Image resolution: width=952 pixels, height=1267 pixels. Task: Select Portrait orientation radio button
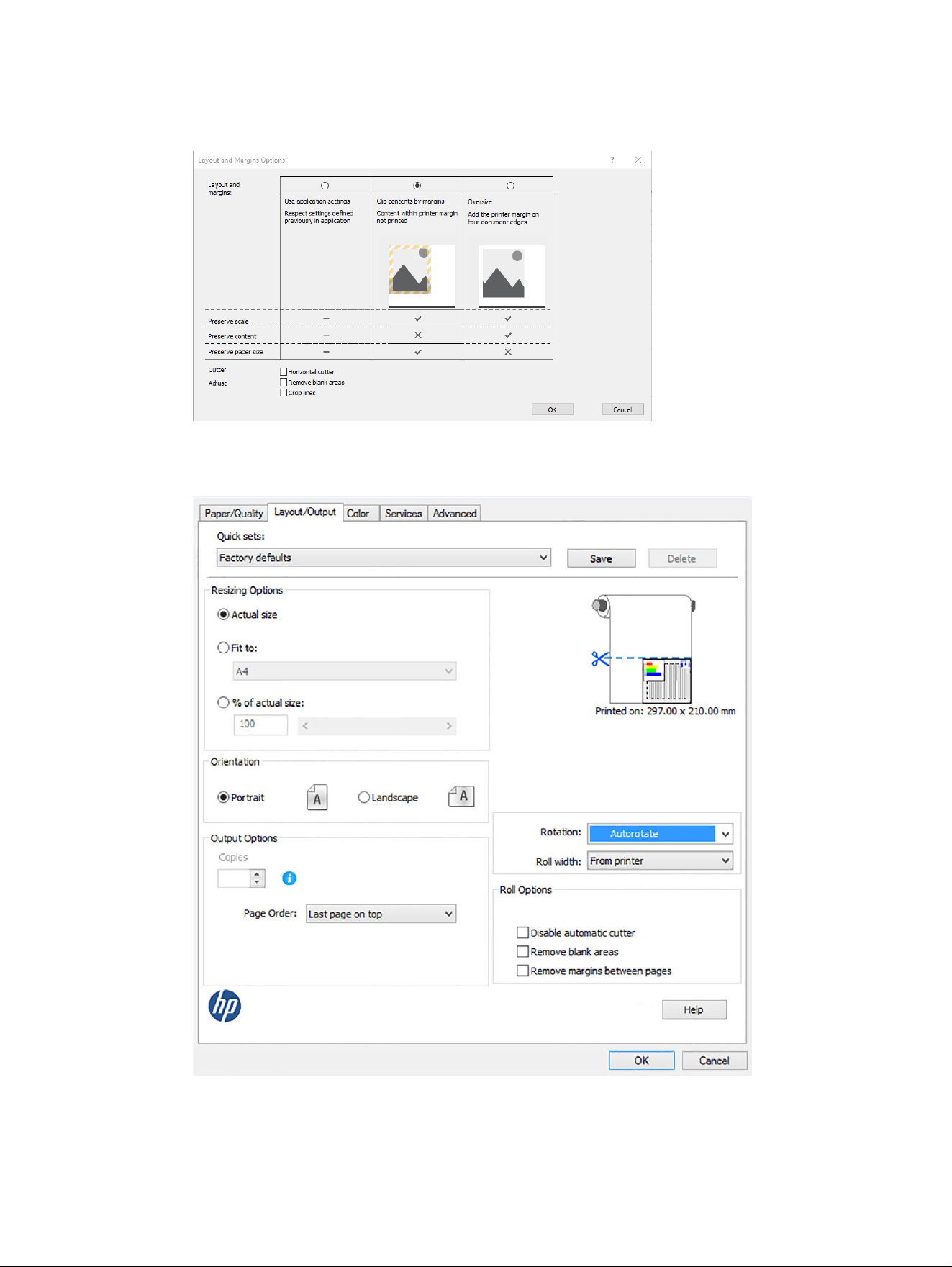[x=223, y=797]
